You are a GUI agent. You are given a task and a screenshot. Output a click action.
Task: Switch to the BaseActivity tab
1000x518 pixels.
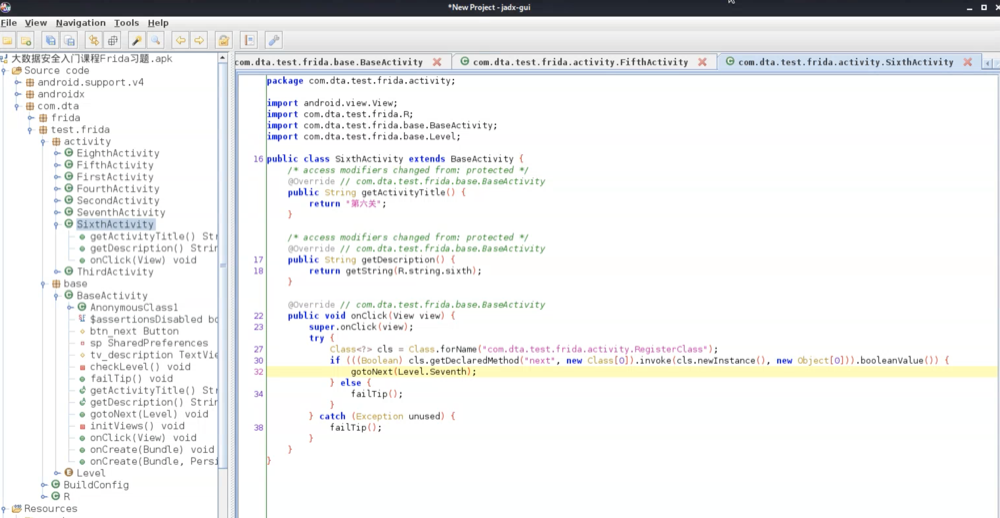(x=329, y=62)
